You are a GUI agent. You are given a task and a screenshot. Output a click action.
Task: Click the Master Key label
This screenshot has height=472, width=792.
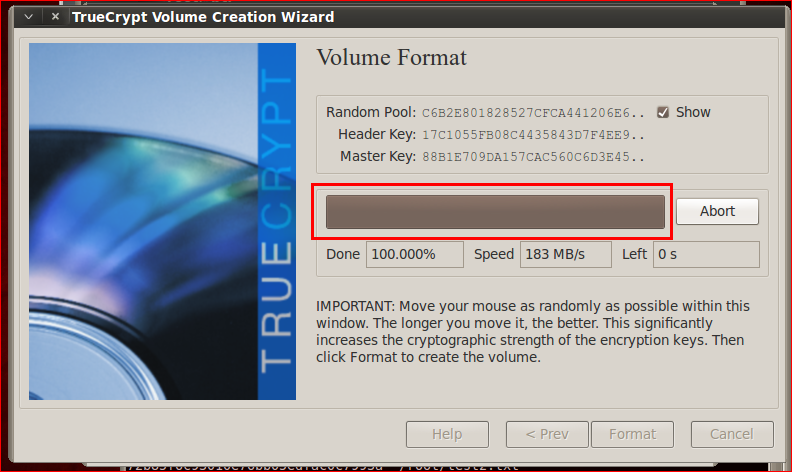[x=378, y=156]
